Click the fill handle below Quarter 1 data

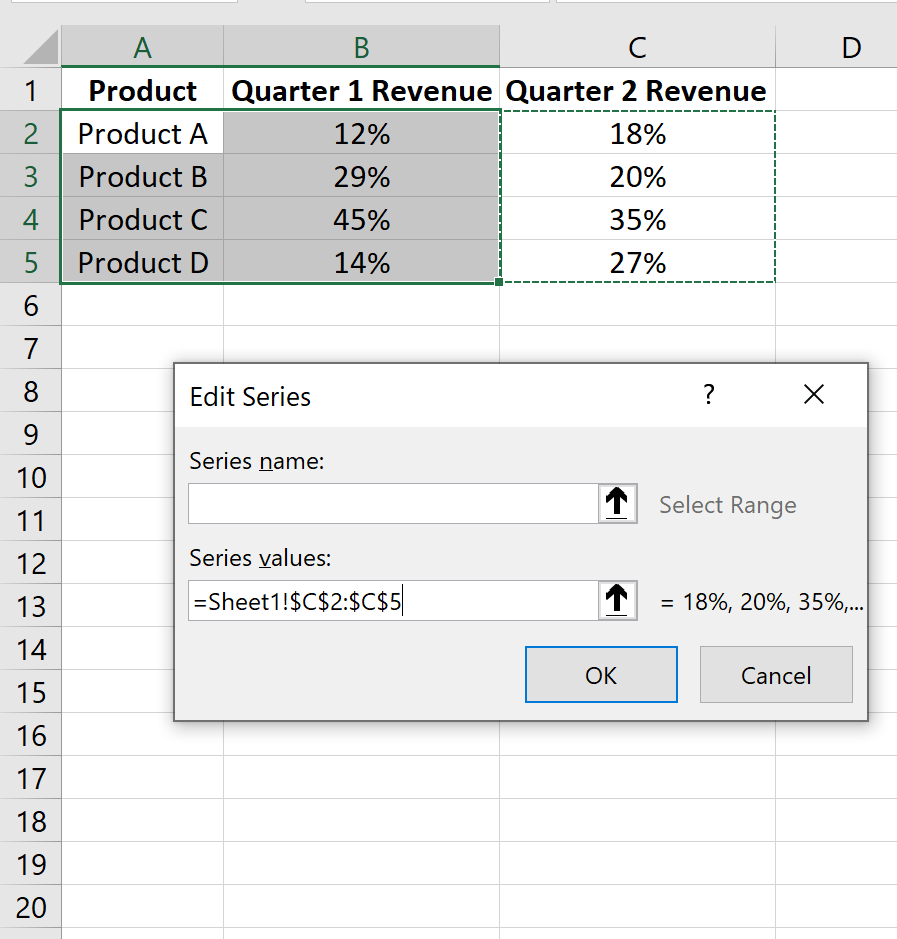(499, 282)
